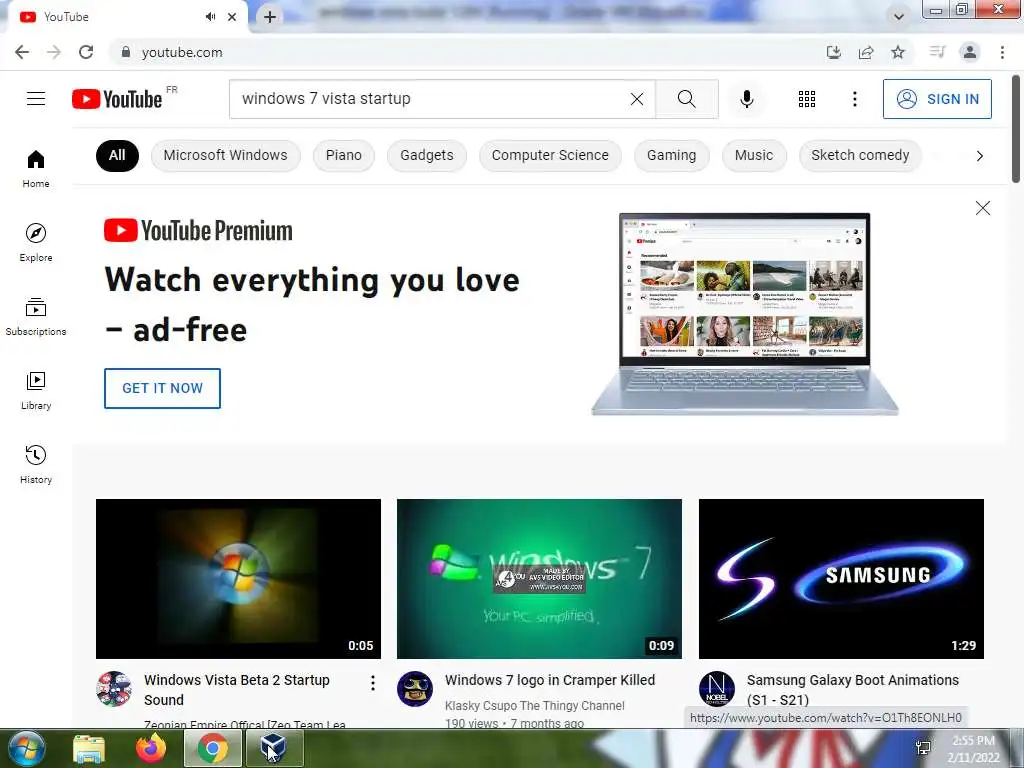
Task: Click the network icon in system tray
Action: pos(923,748)
